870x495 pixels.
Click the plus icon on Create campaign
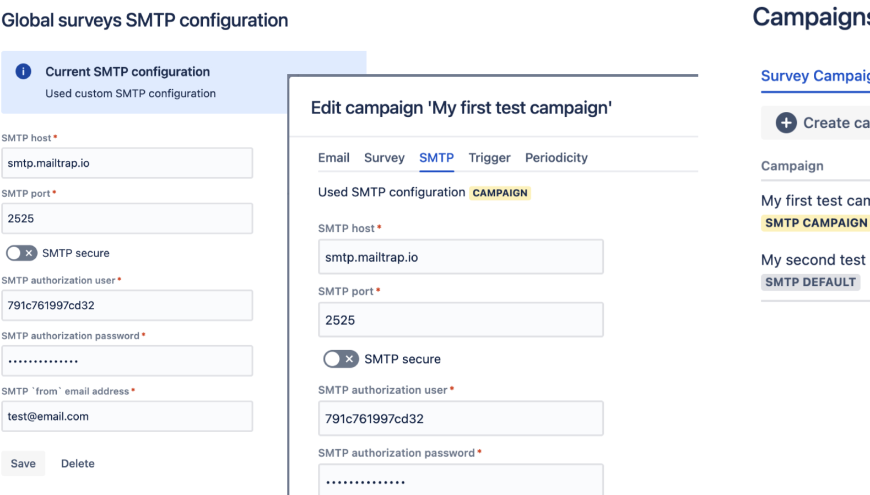786,123
